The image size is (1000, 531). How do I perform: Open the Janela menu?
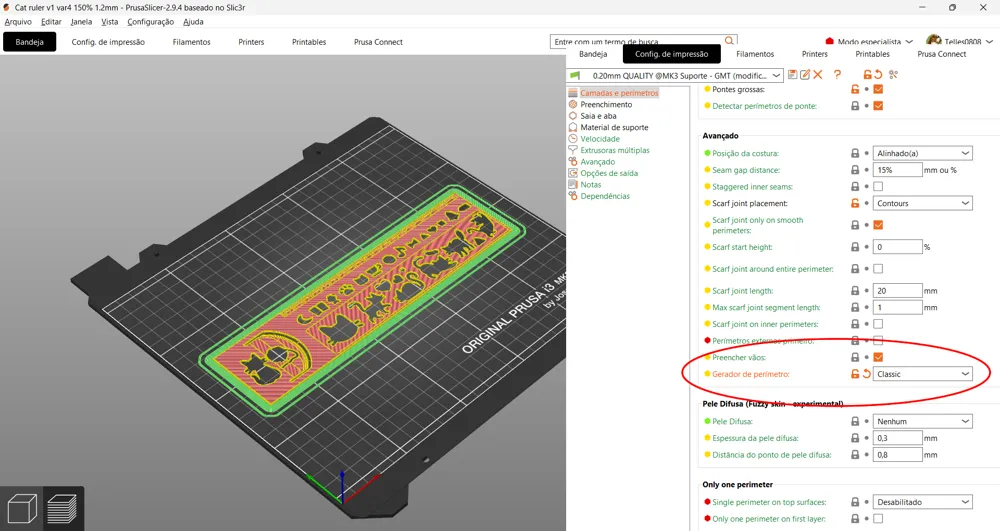click(x=81, y=22)
